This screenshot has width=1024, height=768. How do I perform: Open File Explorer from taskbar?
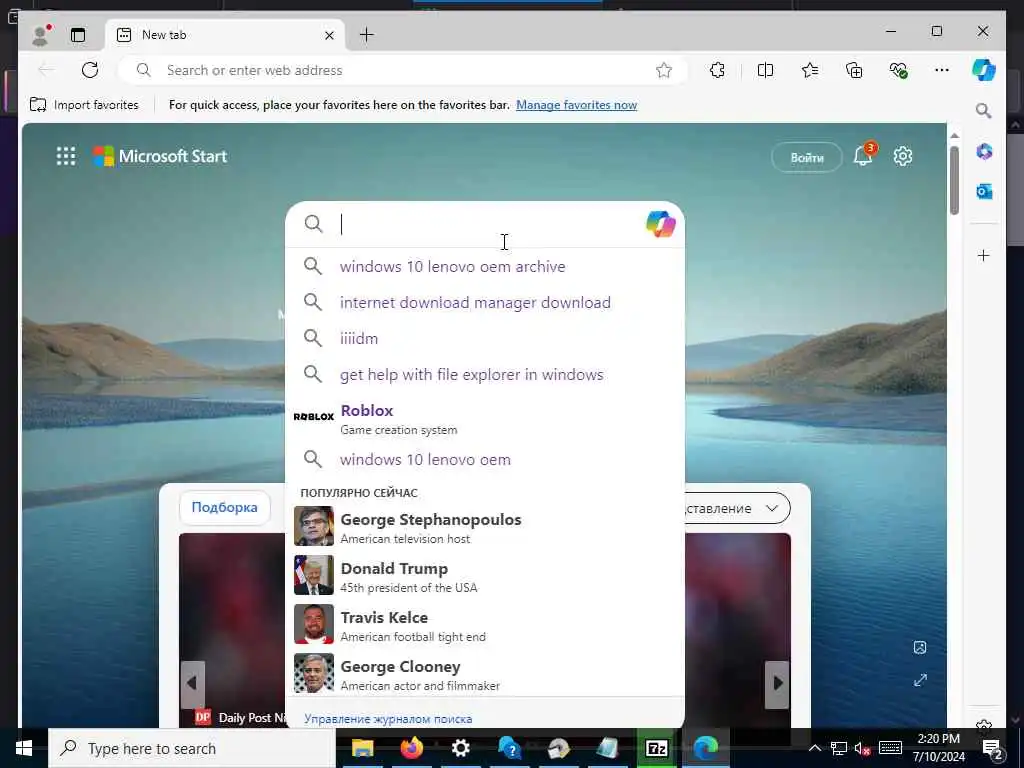point(362,748)
